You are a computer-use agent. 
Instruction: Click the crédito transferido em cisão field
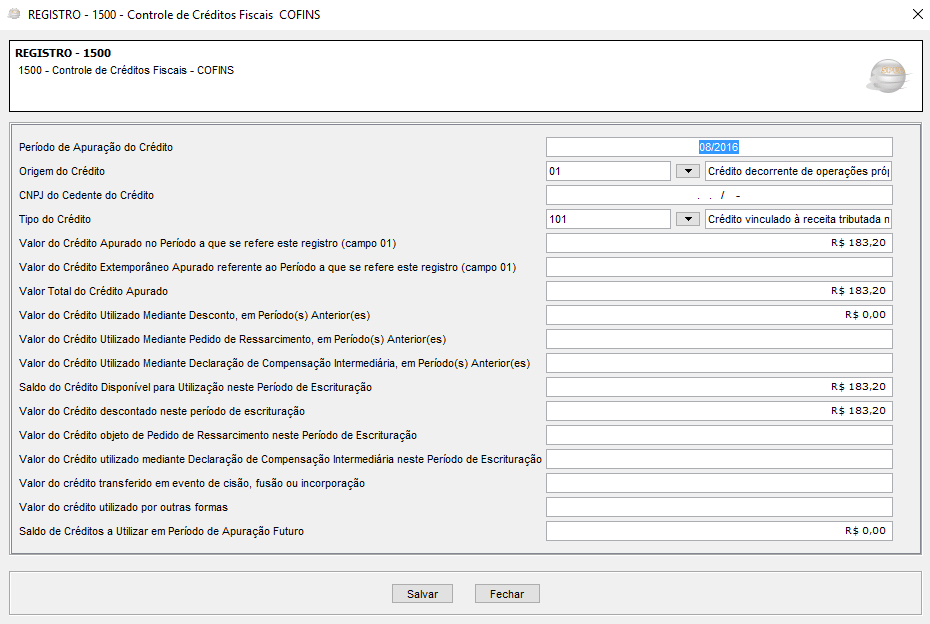click(x=719, y=483)
